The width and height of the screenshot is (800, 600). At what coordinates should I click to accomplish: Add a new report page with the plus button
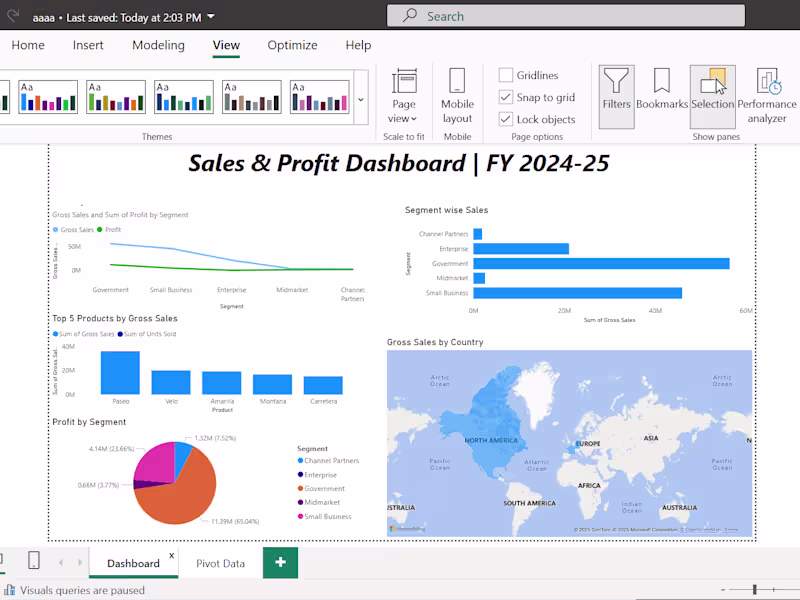pyautogui.click(x=280, y=563)
